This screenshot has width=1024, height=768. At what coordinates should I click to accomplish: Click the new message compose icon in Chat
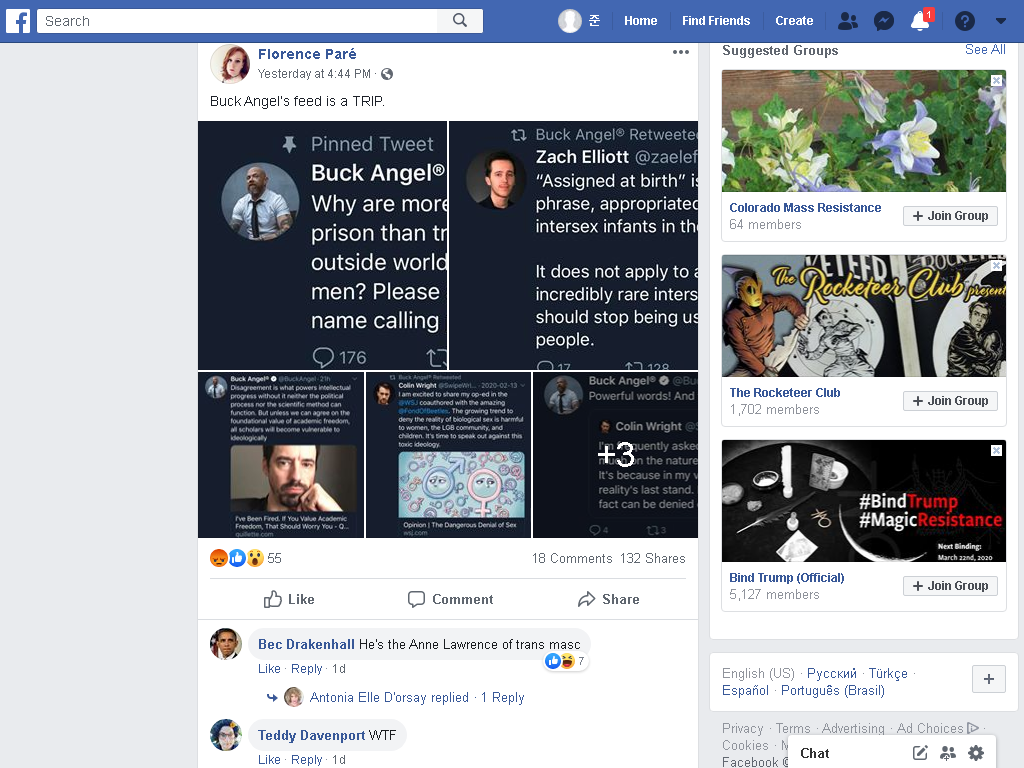pyautogui.click(x=920, y=753)
